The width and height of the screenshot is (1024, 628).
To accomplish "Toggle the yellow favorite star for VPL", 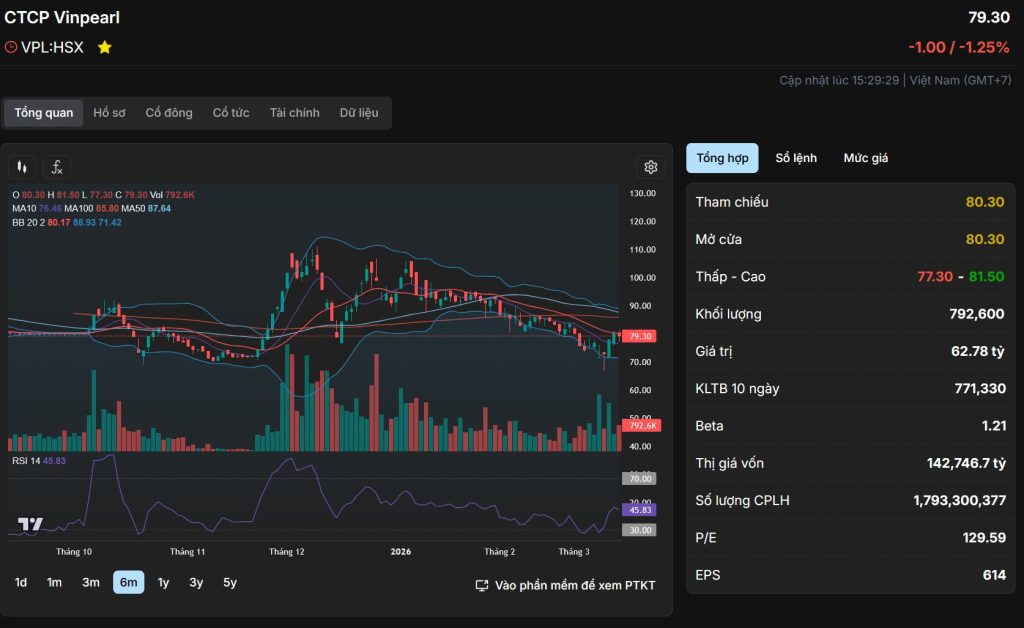I will coord(104,47).
